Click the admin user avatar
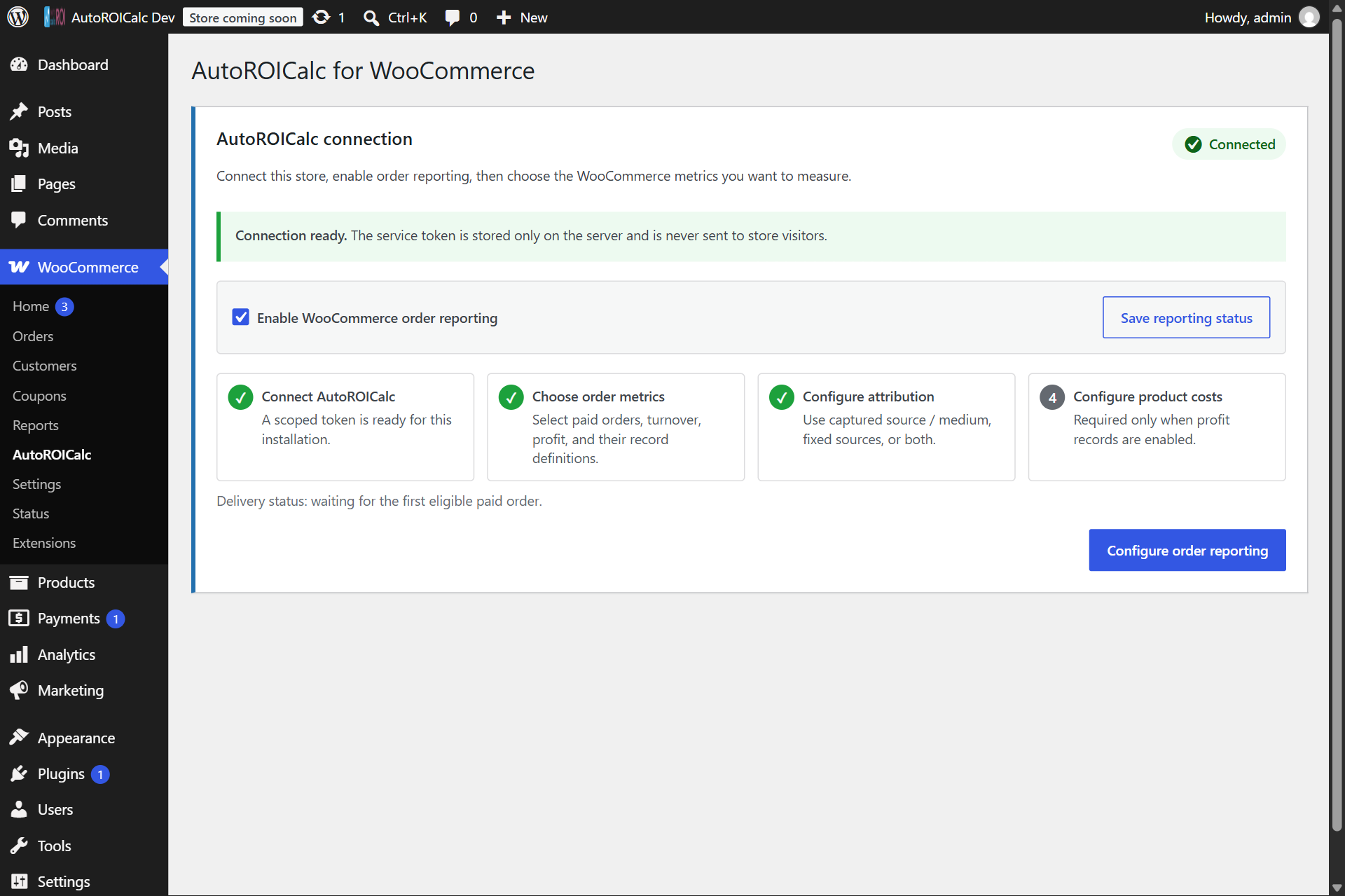The image size is (1345, 896). pyautogui.click(x=1309, y=17)
